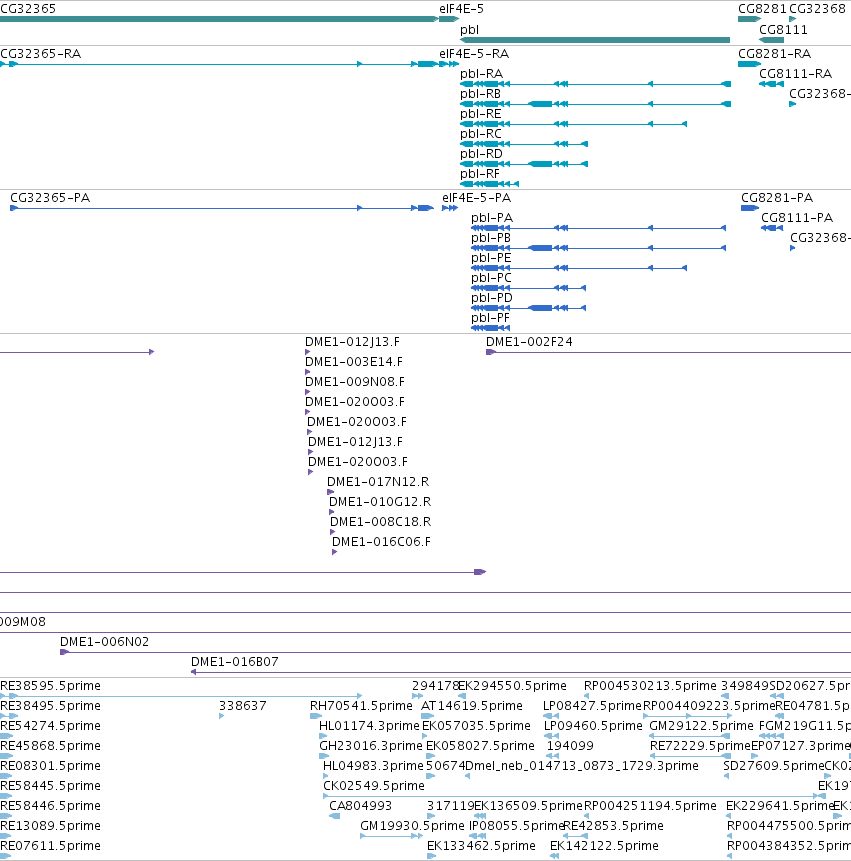Select the eIF4E-5 gene label

461,9
